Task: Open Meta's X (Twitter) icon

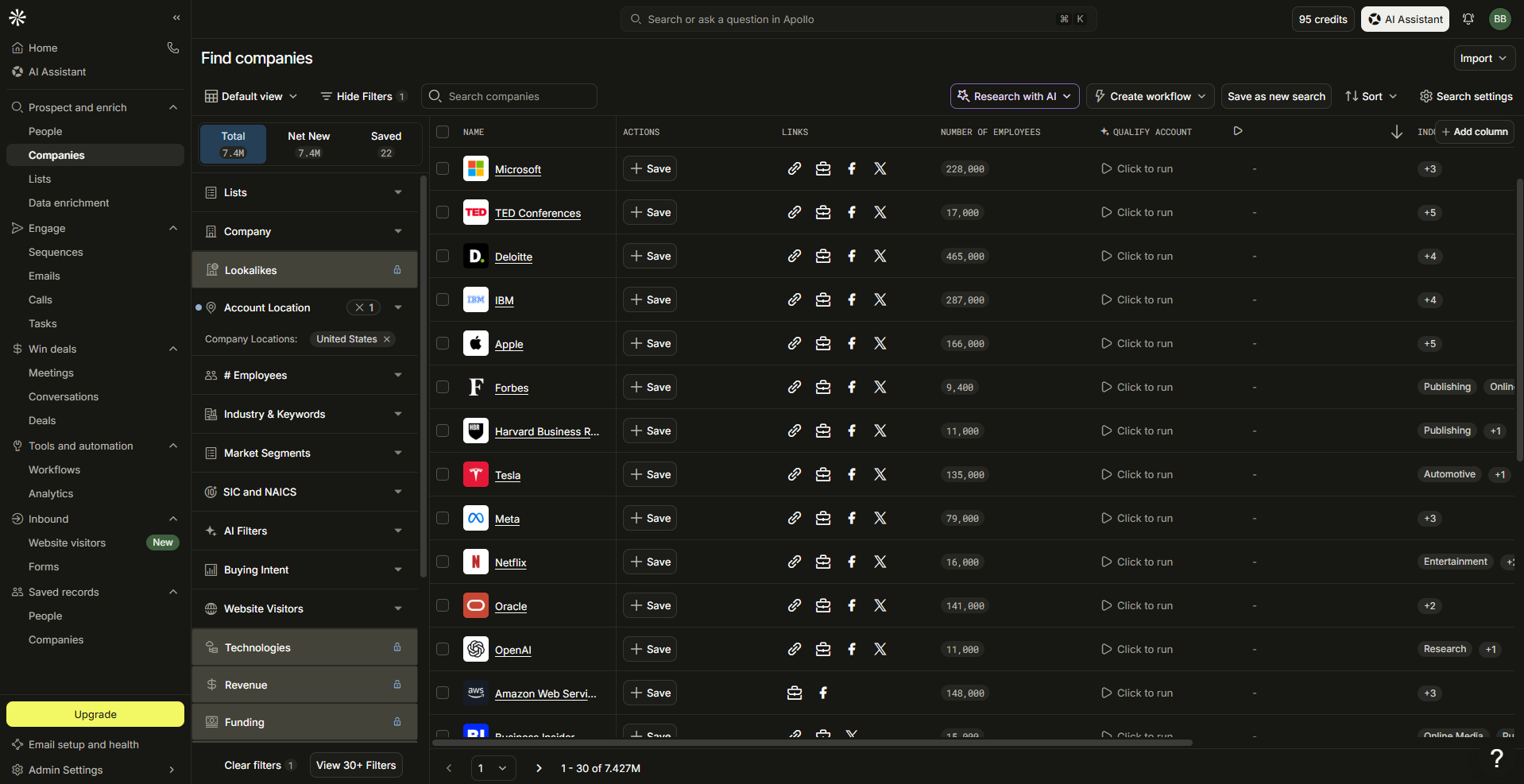Action: click(x=880, y=518)
